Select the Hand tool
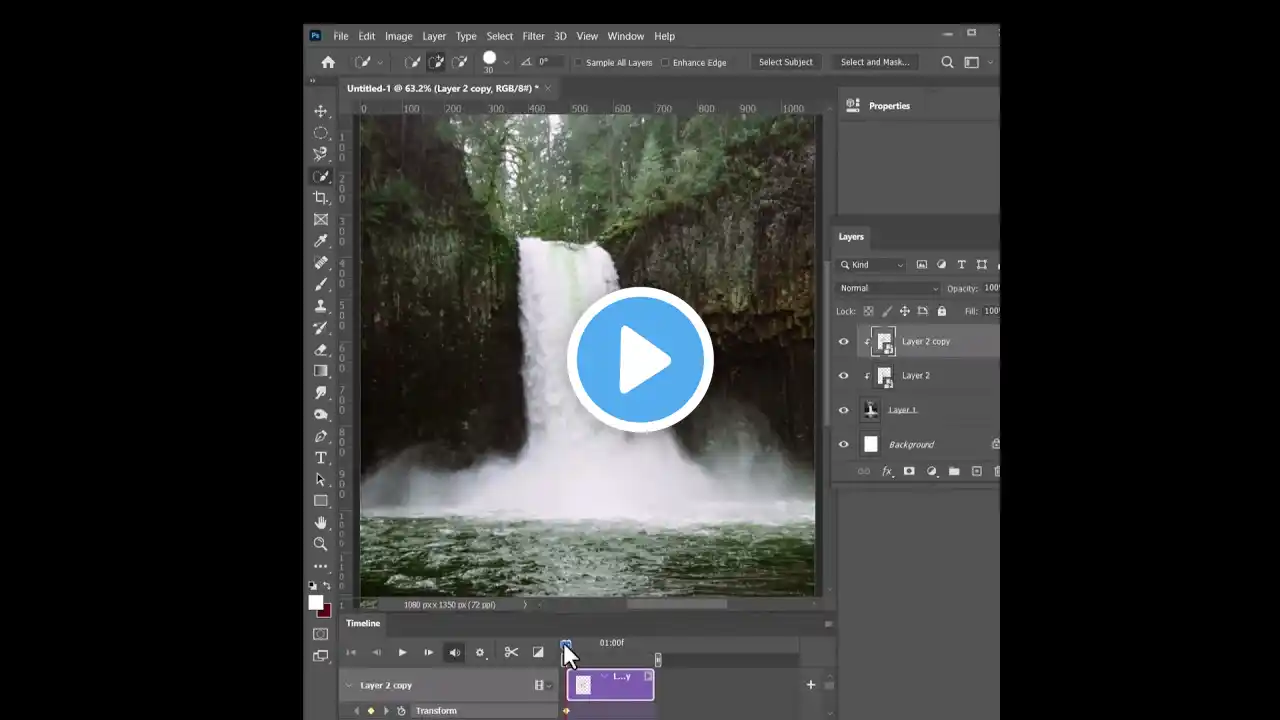Viewport: 1280px width, 720px height. click(320, 522)
